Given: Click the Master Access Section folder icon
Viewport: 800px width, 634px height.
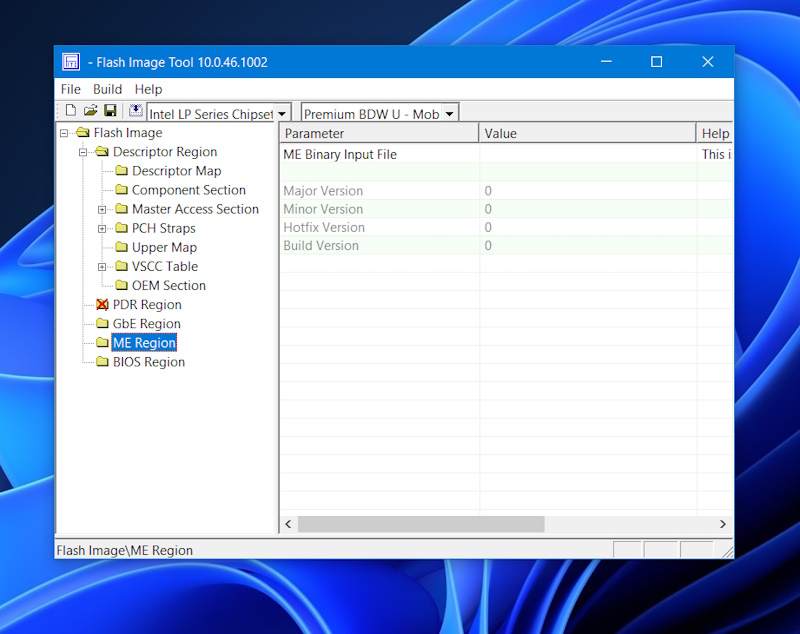Looking at the screenshot, I should point(121,209).
